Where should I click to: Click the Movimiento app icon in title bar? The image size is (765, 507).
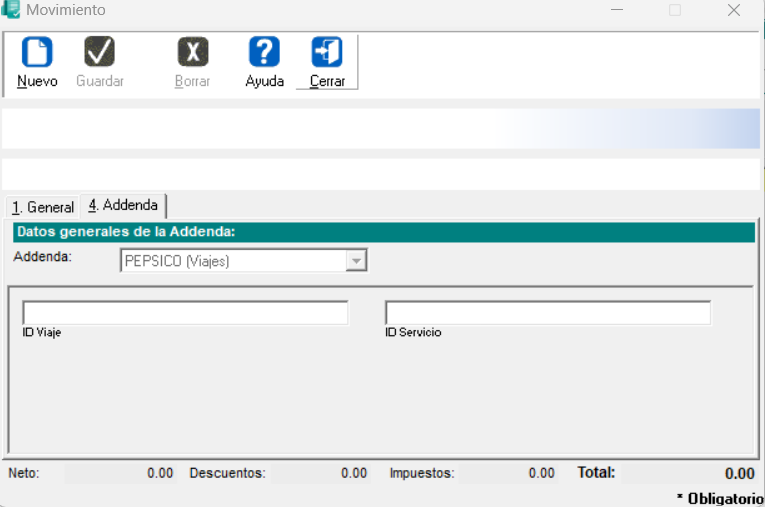11,10
